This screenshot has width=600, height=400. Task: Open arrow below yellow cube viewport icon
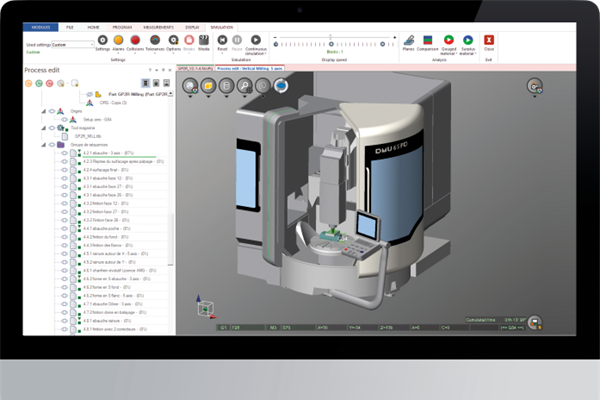coord(208,97)
